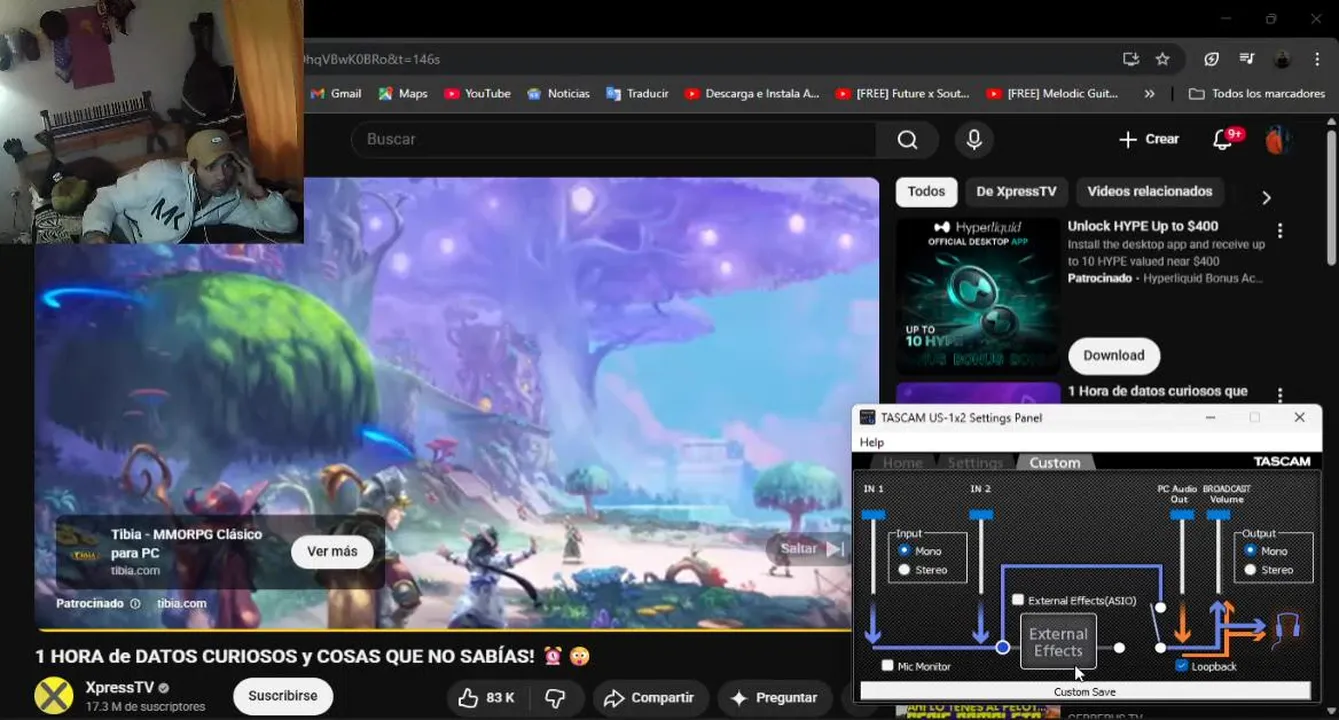1339x720 pixels.
Task: Select the Custom tab in TASCAM panel
Action: point(1055,463)
